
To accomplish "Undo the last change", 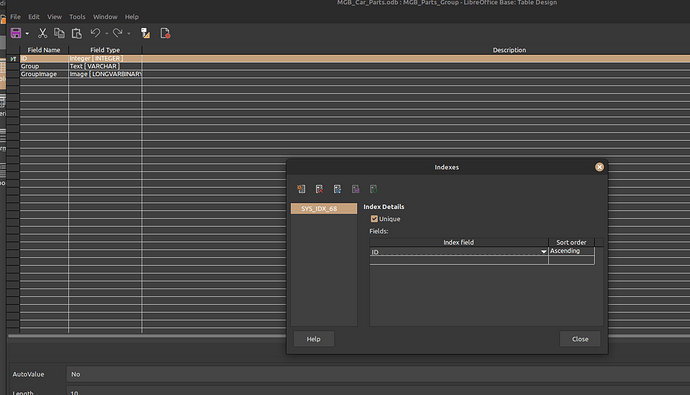I will coord(95,33).
